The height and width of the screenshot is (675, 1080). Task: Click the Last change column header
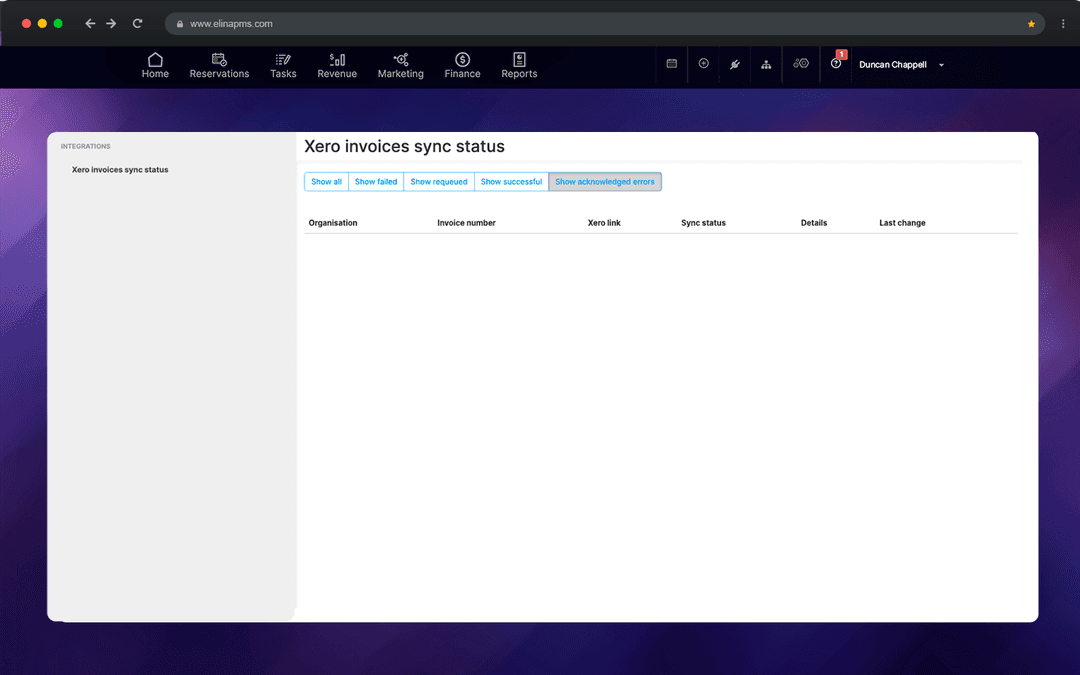point(902,223)
